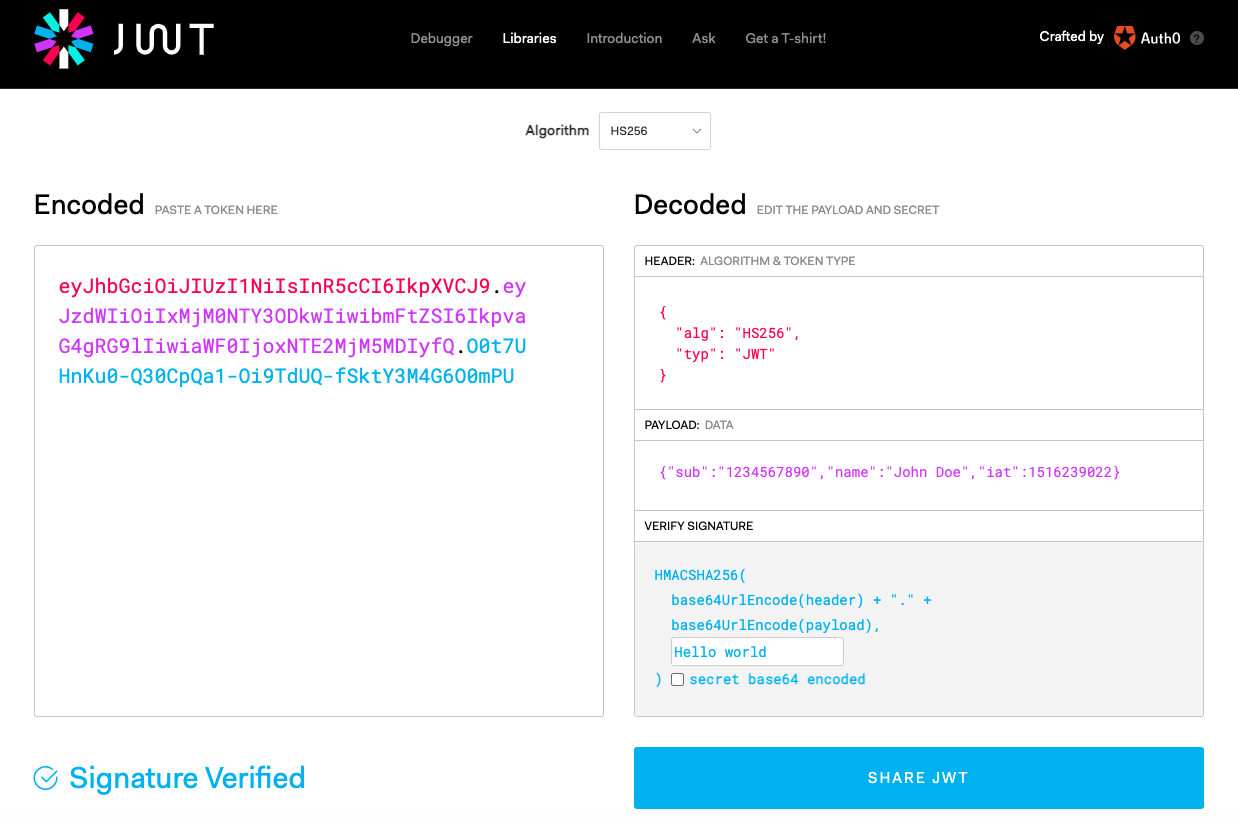The width and height of the screenshot is (1238, 823).
Task: Open the Algorithm HS256 dropdown
Action: pos(654,131)
